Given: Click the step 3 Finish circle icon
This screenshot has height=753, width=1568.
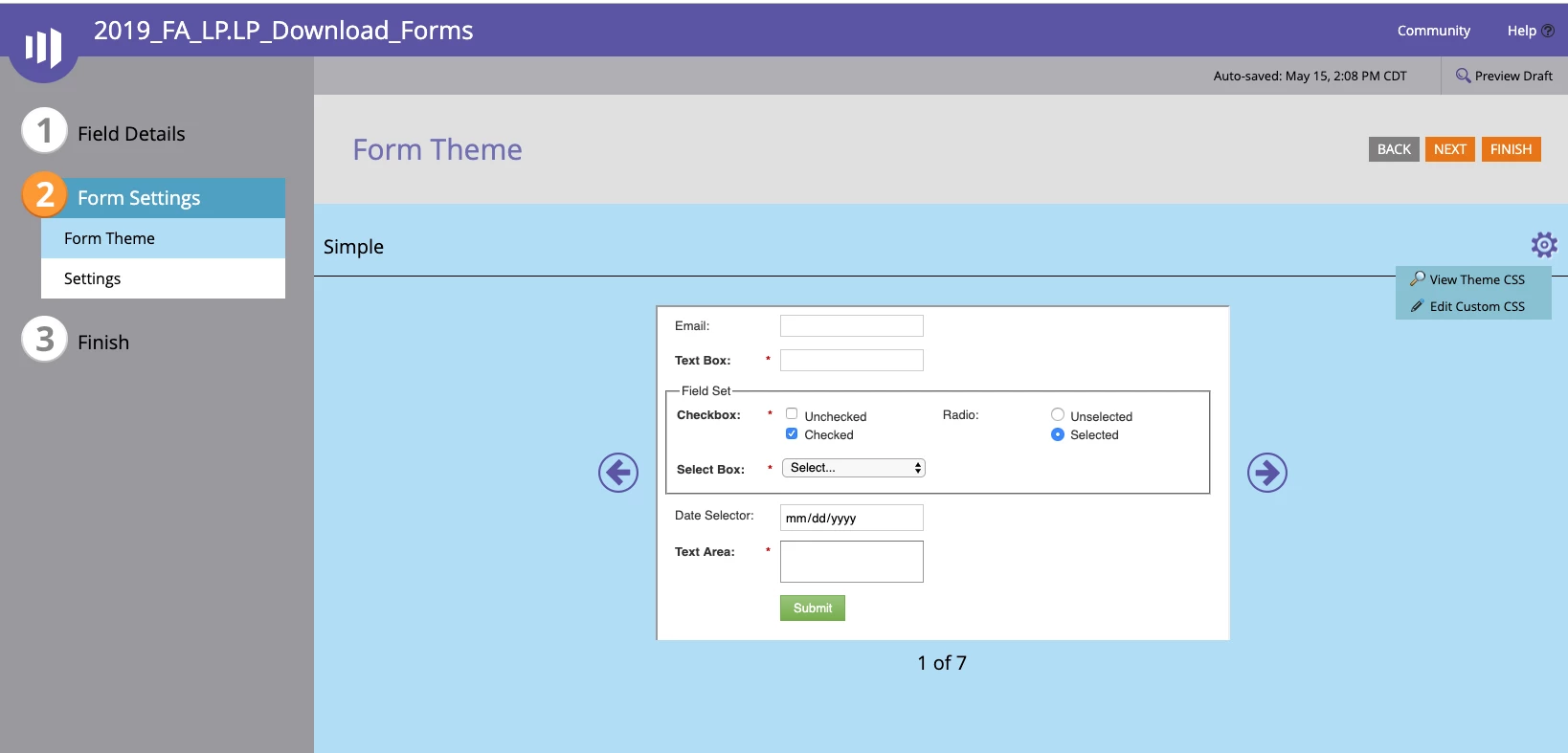Looking at the screenshot, I should 44,339.
